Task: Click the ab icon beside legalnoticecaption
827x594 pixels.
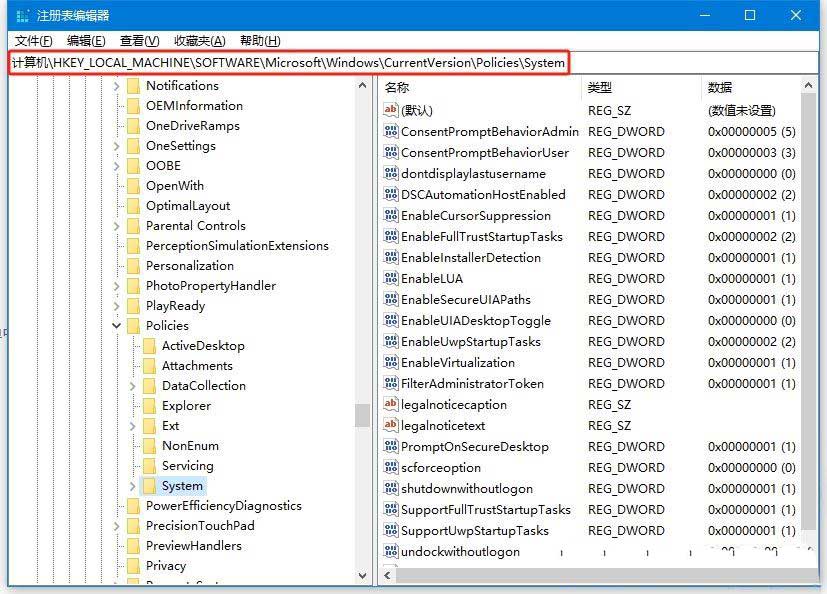Action: coord(390,404)
